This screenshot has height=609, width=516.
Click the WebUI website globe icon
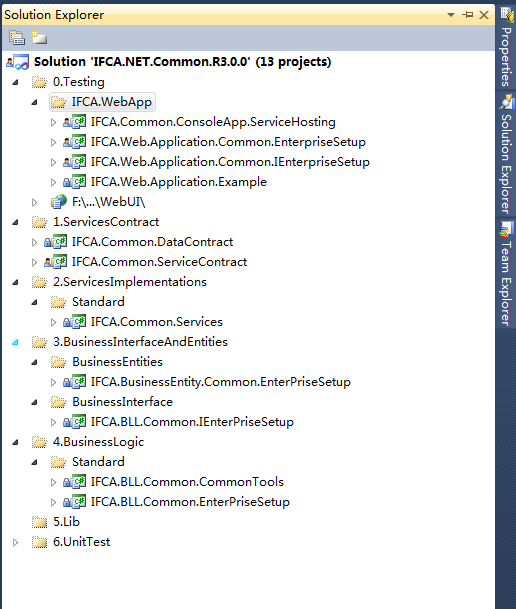click(x=59, y=202)
